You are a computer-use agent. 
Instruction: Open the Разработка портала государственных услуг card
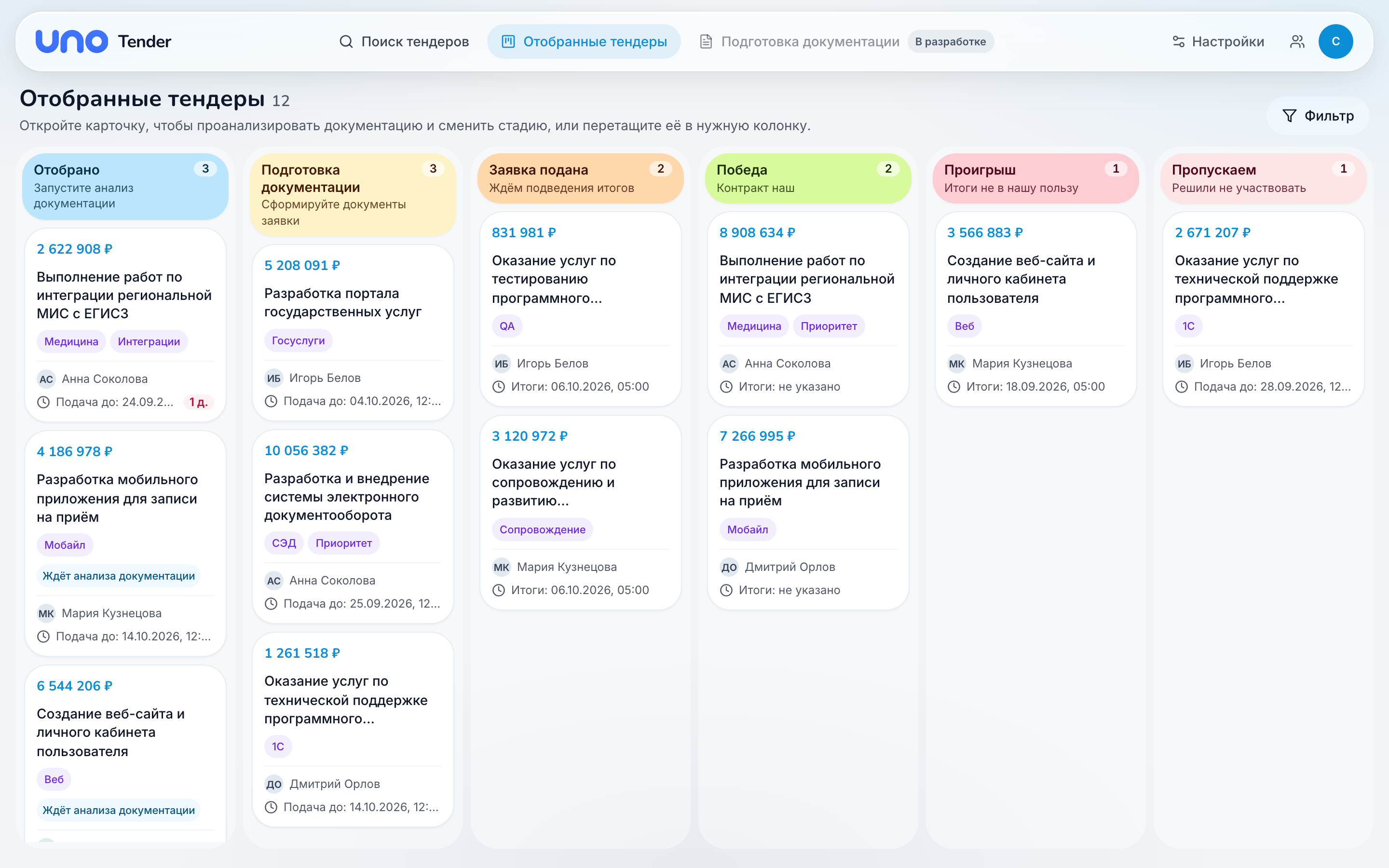tap(353, 333)
